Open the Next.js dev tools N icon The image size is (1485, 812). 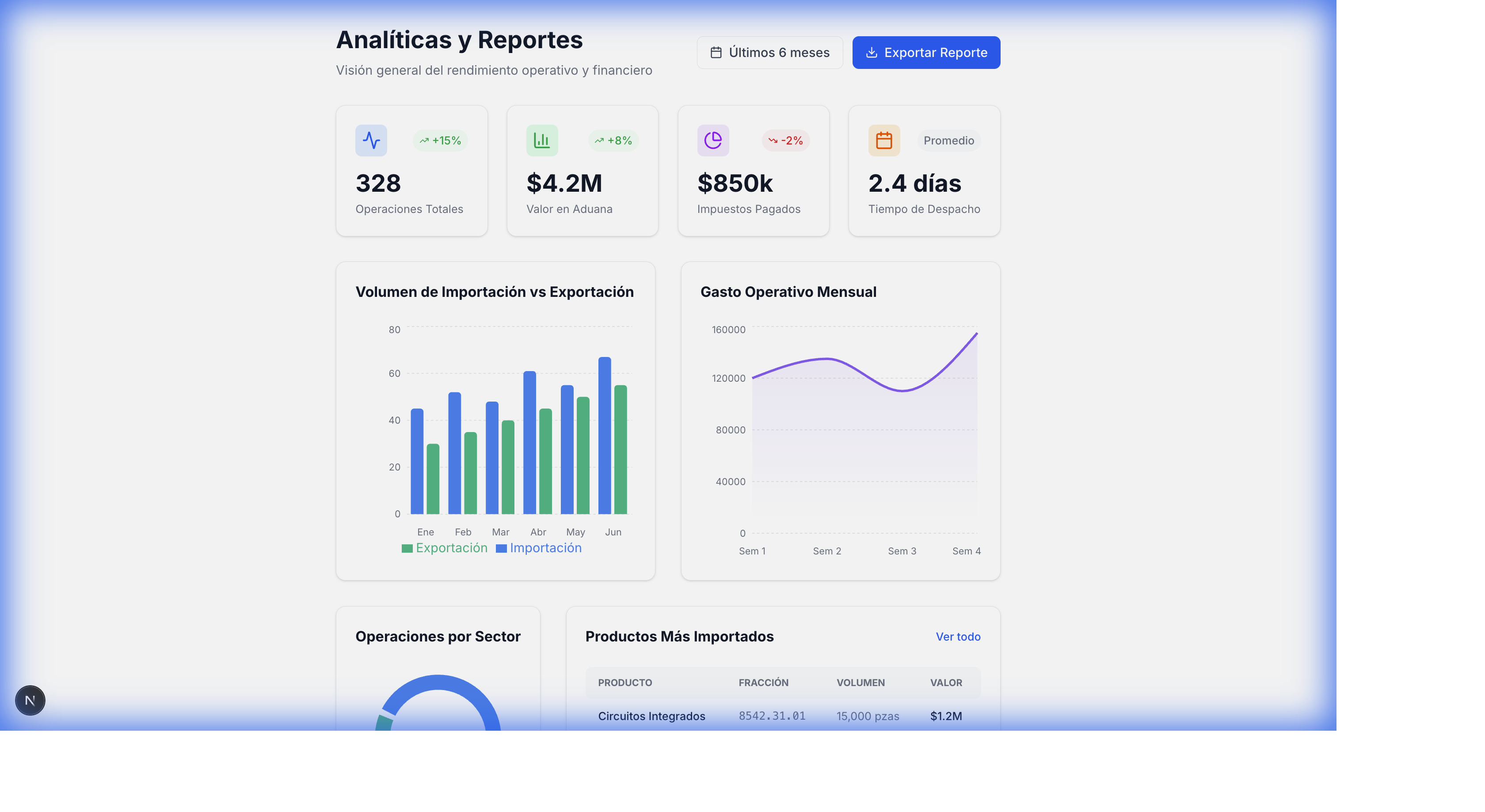(x=30, y=700)
